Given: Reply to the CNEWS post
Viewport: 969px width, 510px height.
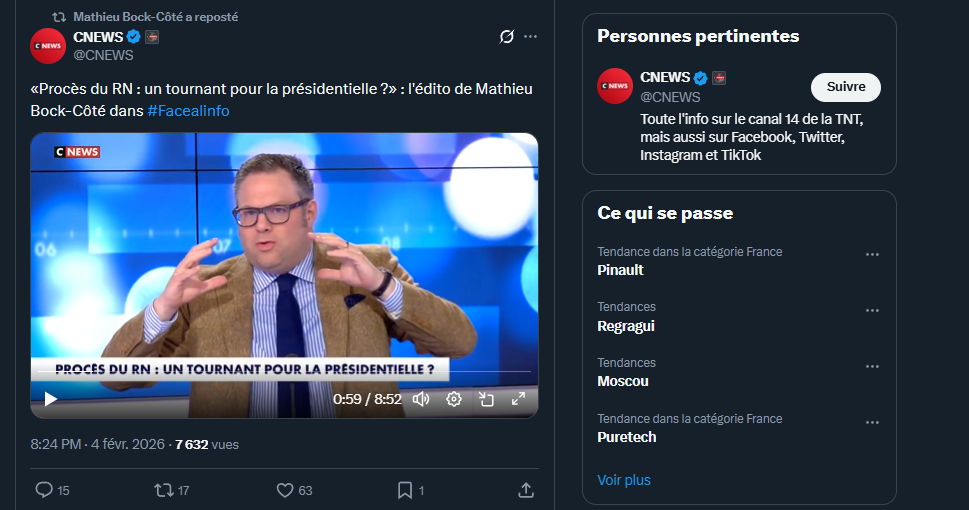Looking at the screenshot, I should tap(44, 490).
